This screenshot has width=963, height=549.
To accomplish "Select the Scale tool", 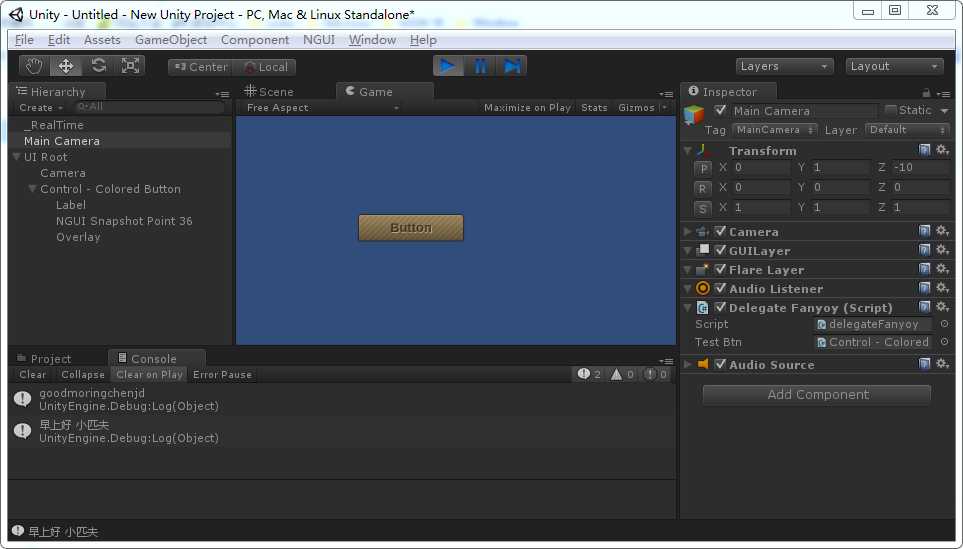I will (x=130, y=66).
